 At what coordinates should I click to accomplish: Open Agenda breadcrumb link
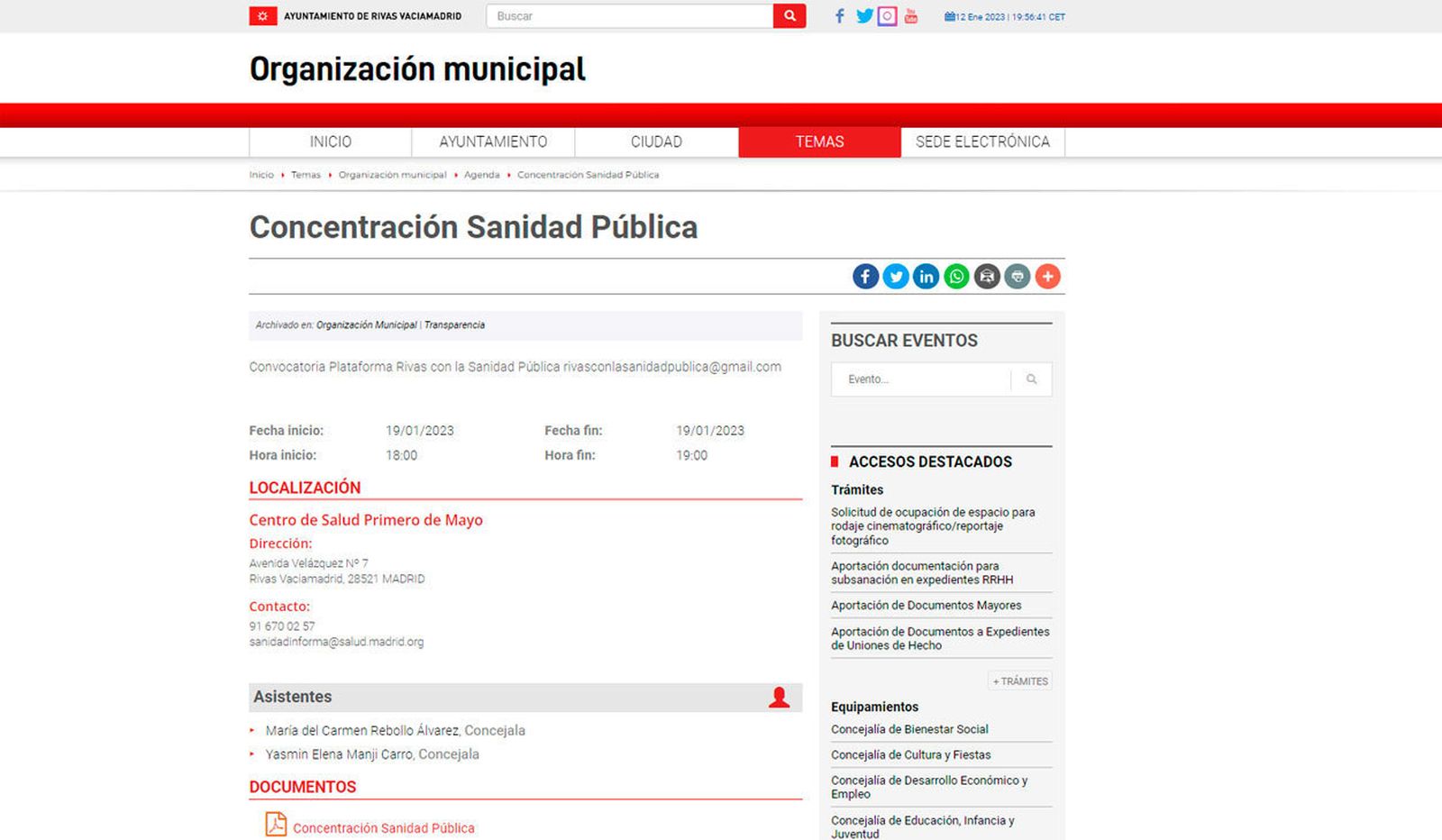(481, 175)
